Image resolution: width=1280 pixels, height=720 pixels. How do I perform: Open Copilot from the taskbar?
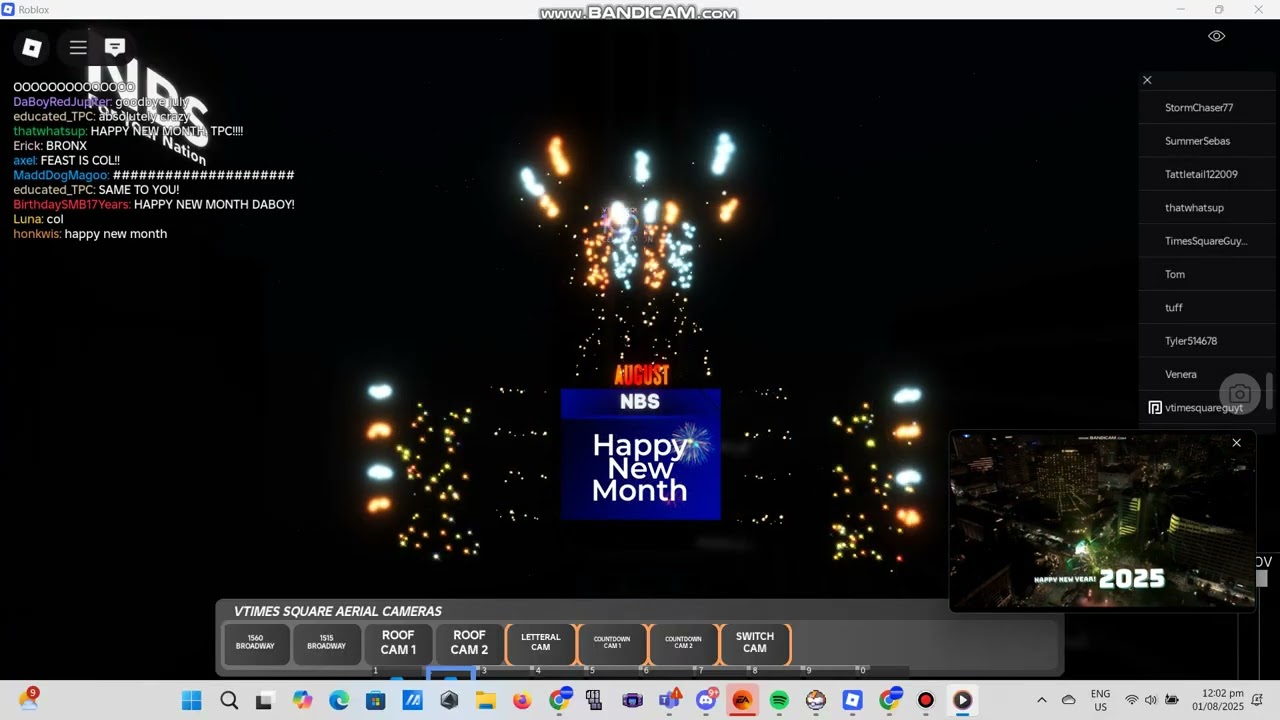click(x=302, y=700)
